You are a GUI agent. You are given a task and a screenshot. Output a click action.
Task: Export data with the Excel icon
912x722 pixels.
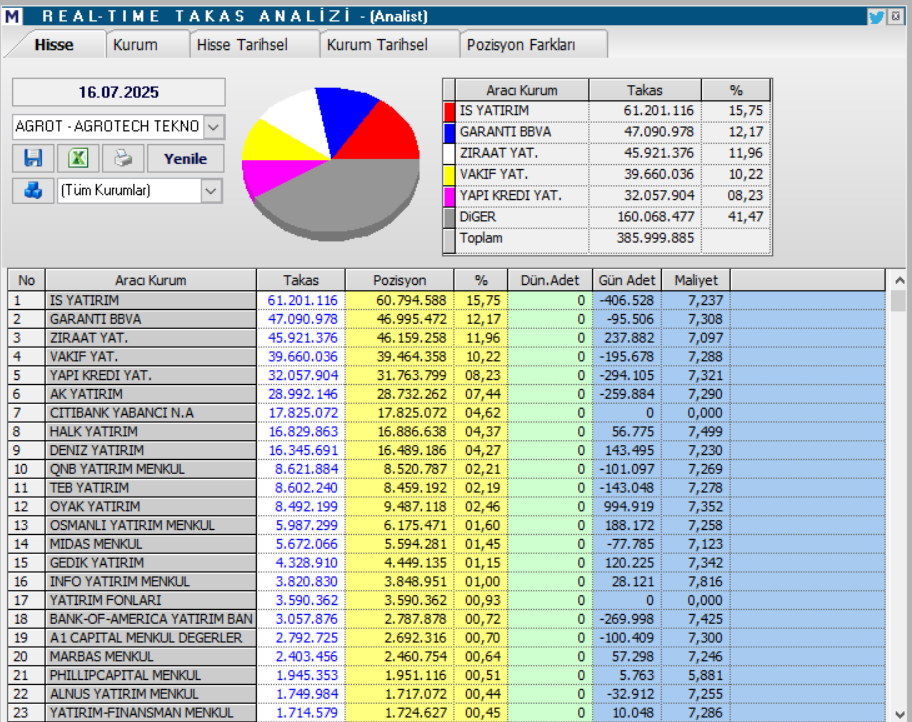tap(78, 158)
